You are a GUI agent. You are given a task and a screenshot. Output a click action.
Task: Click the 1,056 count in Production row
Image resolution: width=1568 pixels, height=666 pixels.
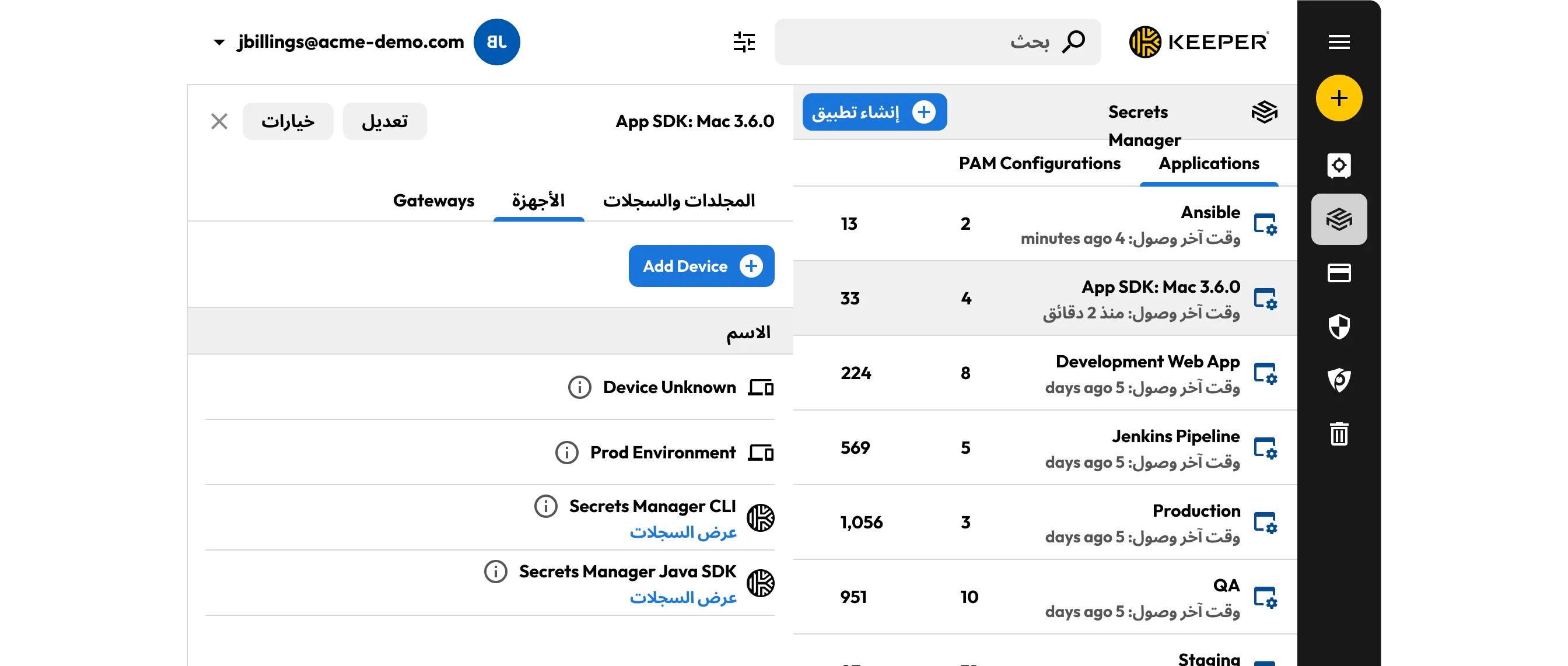tap(860, 523)
